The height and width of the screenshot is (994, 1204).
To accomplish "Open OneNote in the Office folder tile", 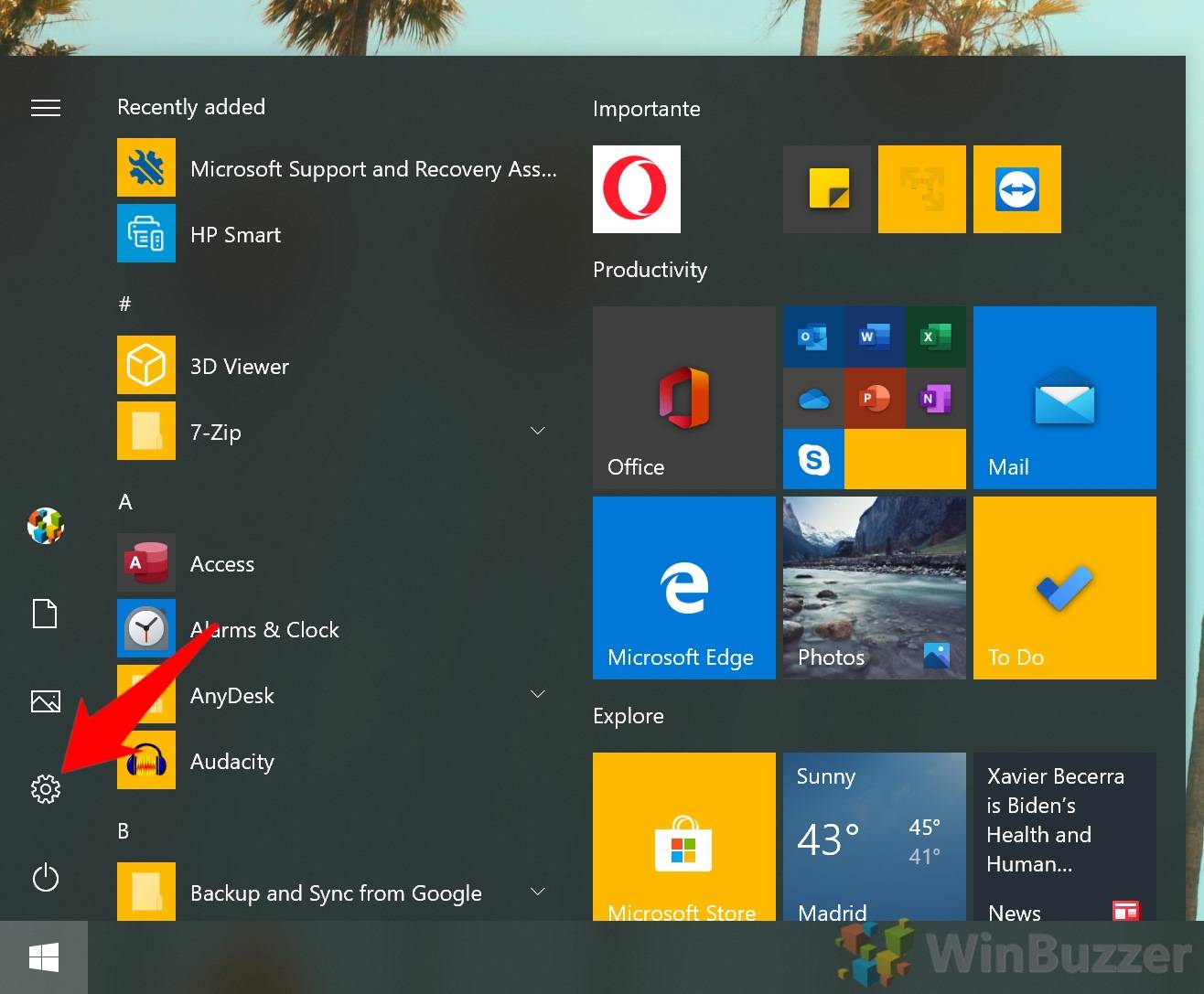I will pyautogui.click(x=936, y=399).
